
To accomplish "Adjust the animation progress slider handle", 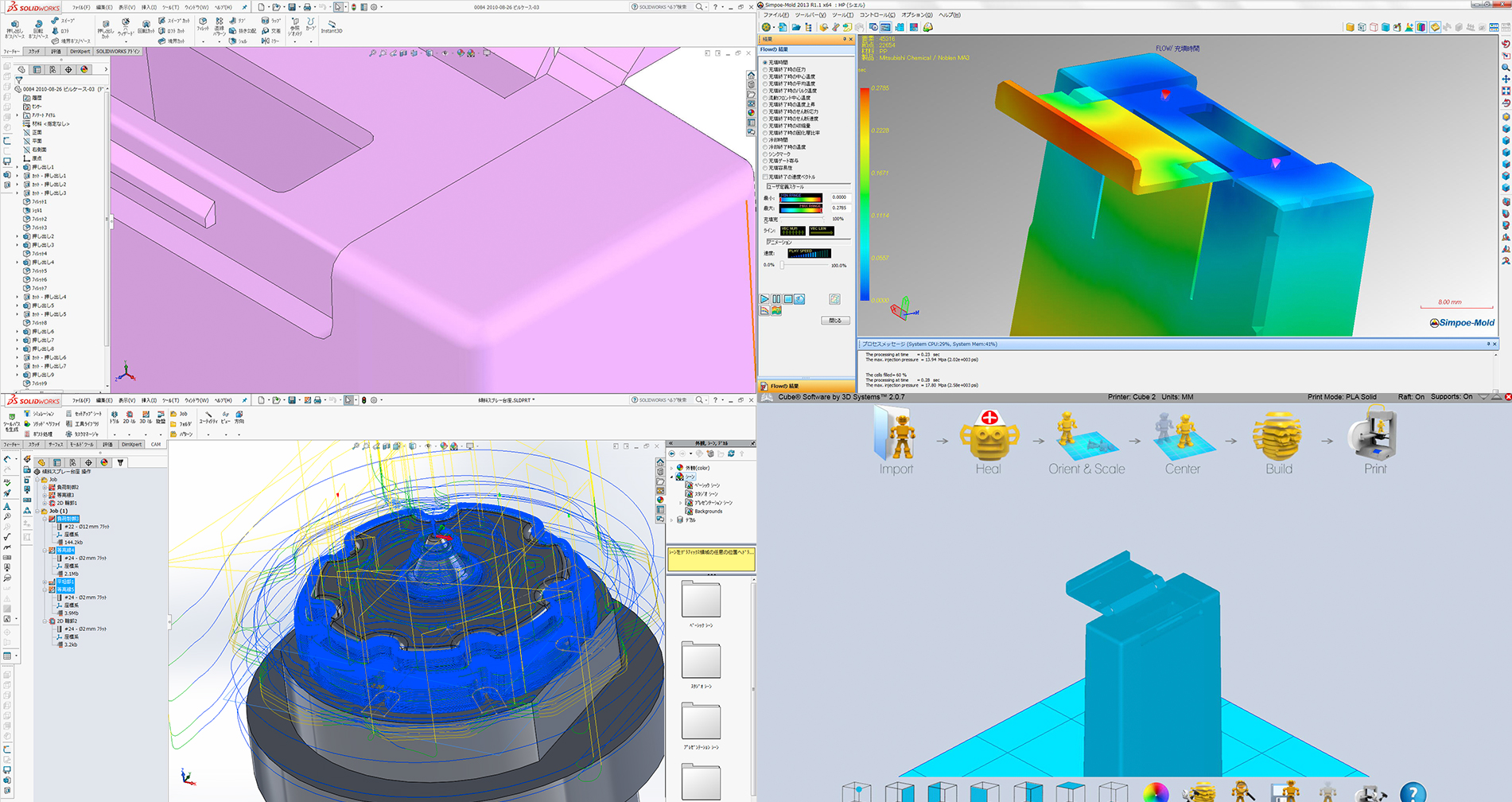I will pyautogui.click(x=782, y=265).
